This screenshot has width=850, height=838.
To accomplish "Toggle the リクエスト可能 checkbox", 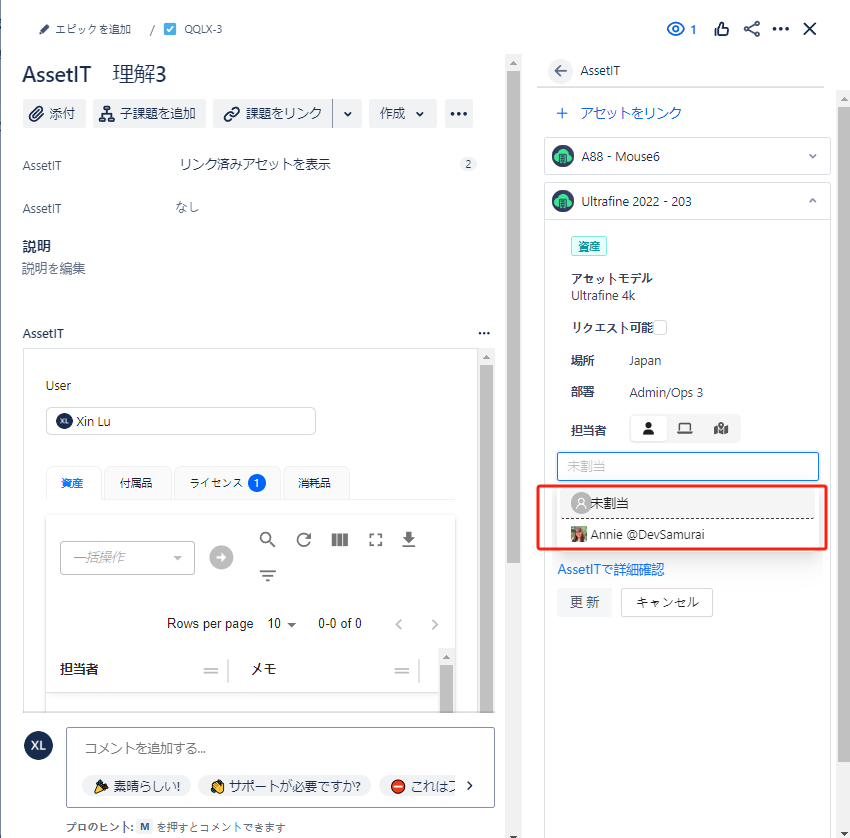I will click(x=660, y=328).
